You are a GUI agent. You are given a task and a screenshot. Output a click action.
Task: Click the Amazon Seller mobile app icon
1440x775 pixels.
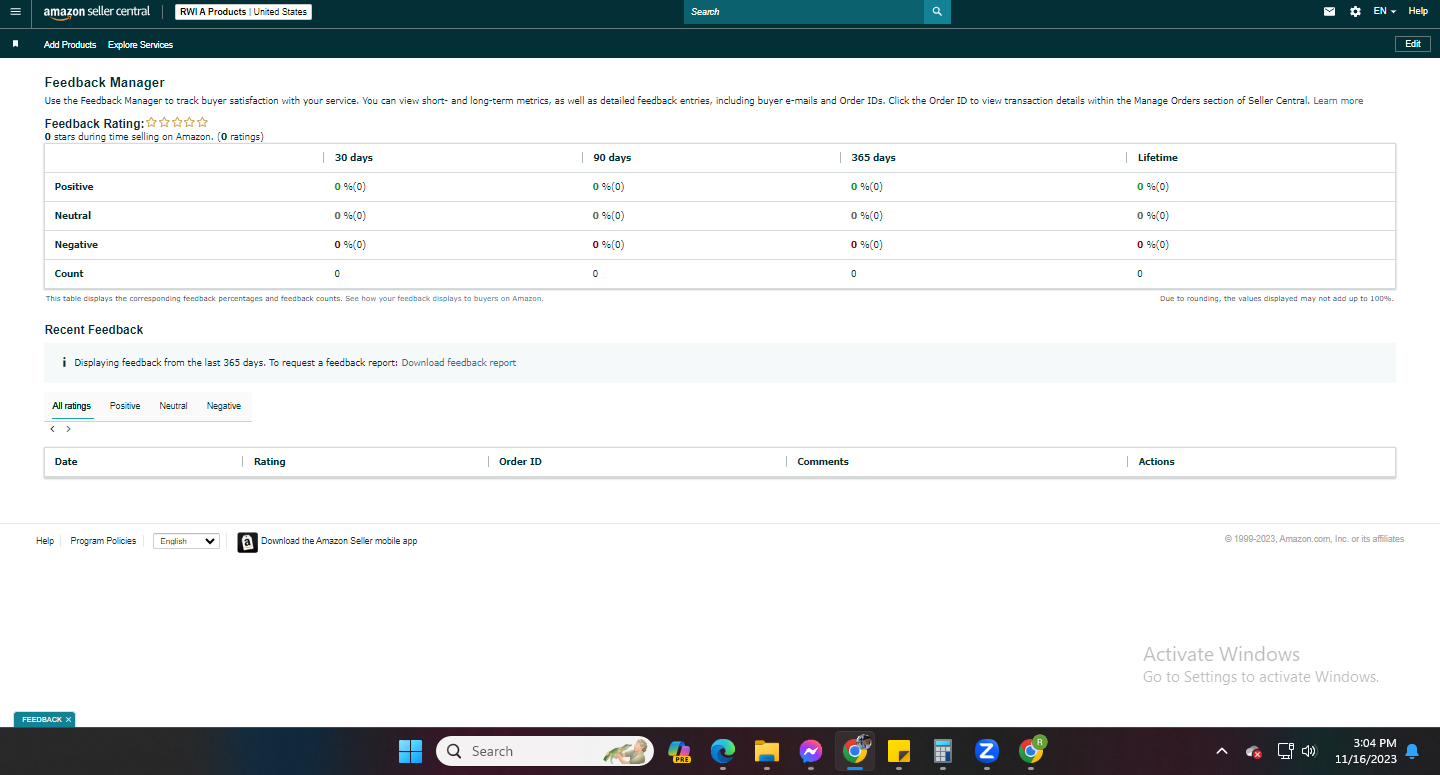247,542
